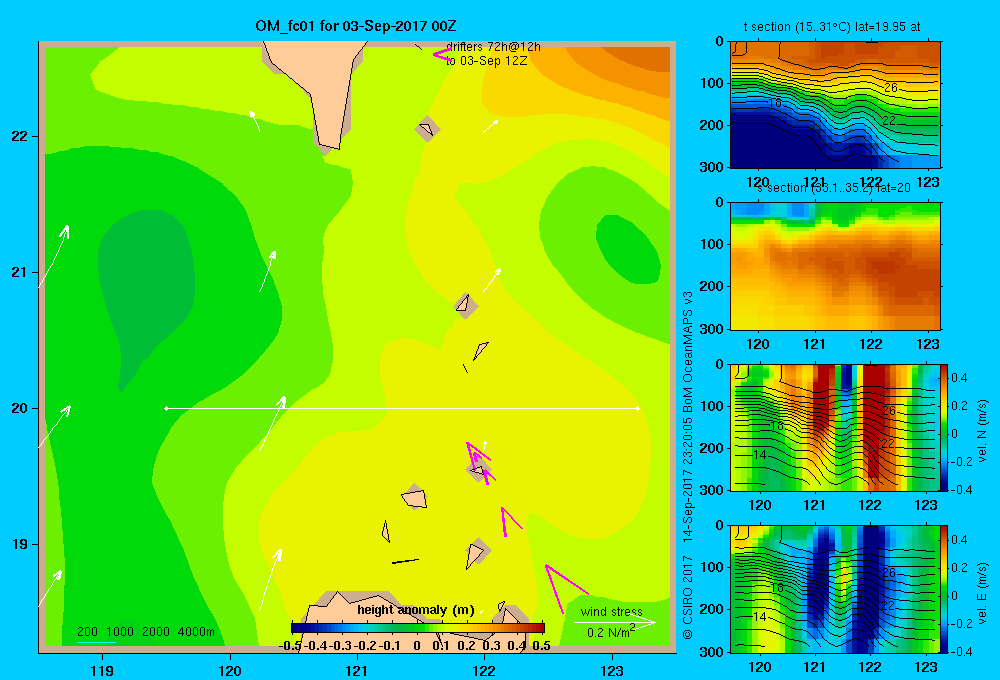Click the "14" contour label in vel. N plot
Image resolution: width=1000 pixels, height=680 pixels.
[x=759, y=455]
